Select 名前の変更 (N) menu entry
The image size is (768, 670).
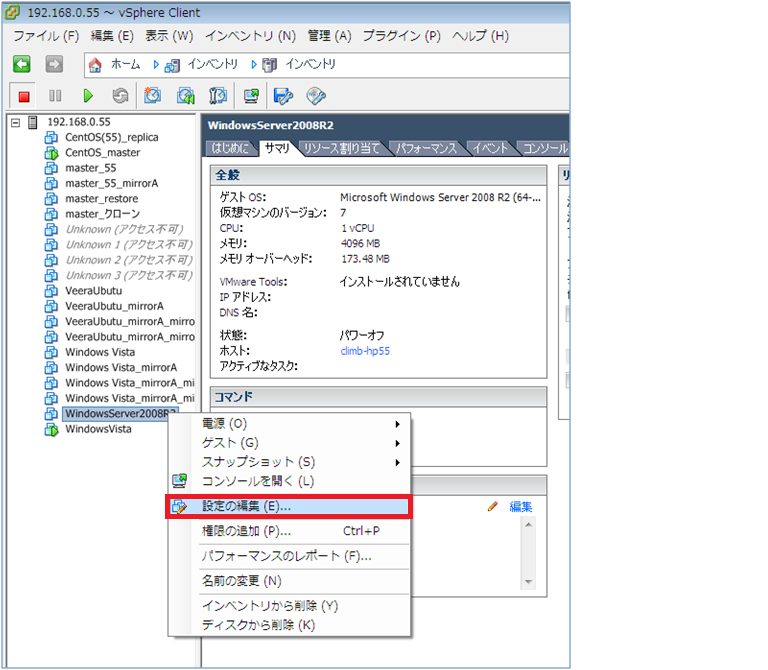289,581
